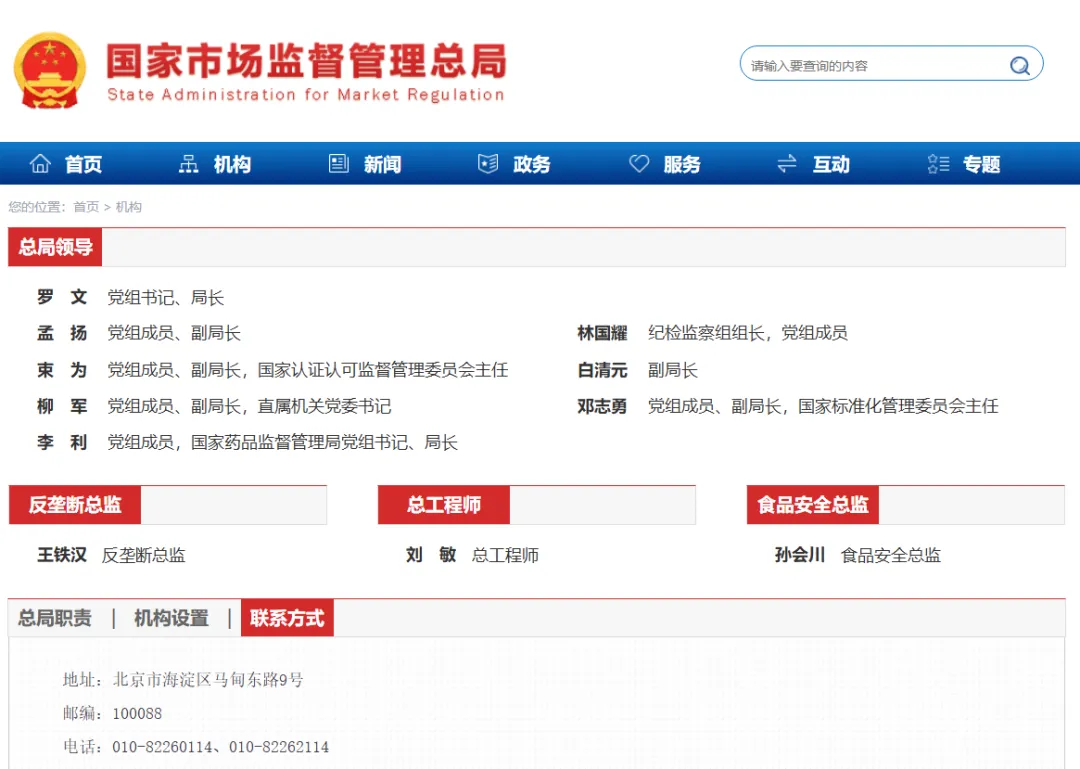Click 孙会川 under 食品安全总监
1080x769 pixels.
click(800, 554)
